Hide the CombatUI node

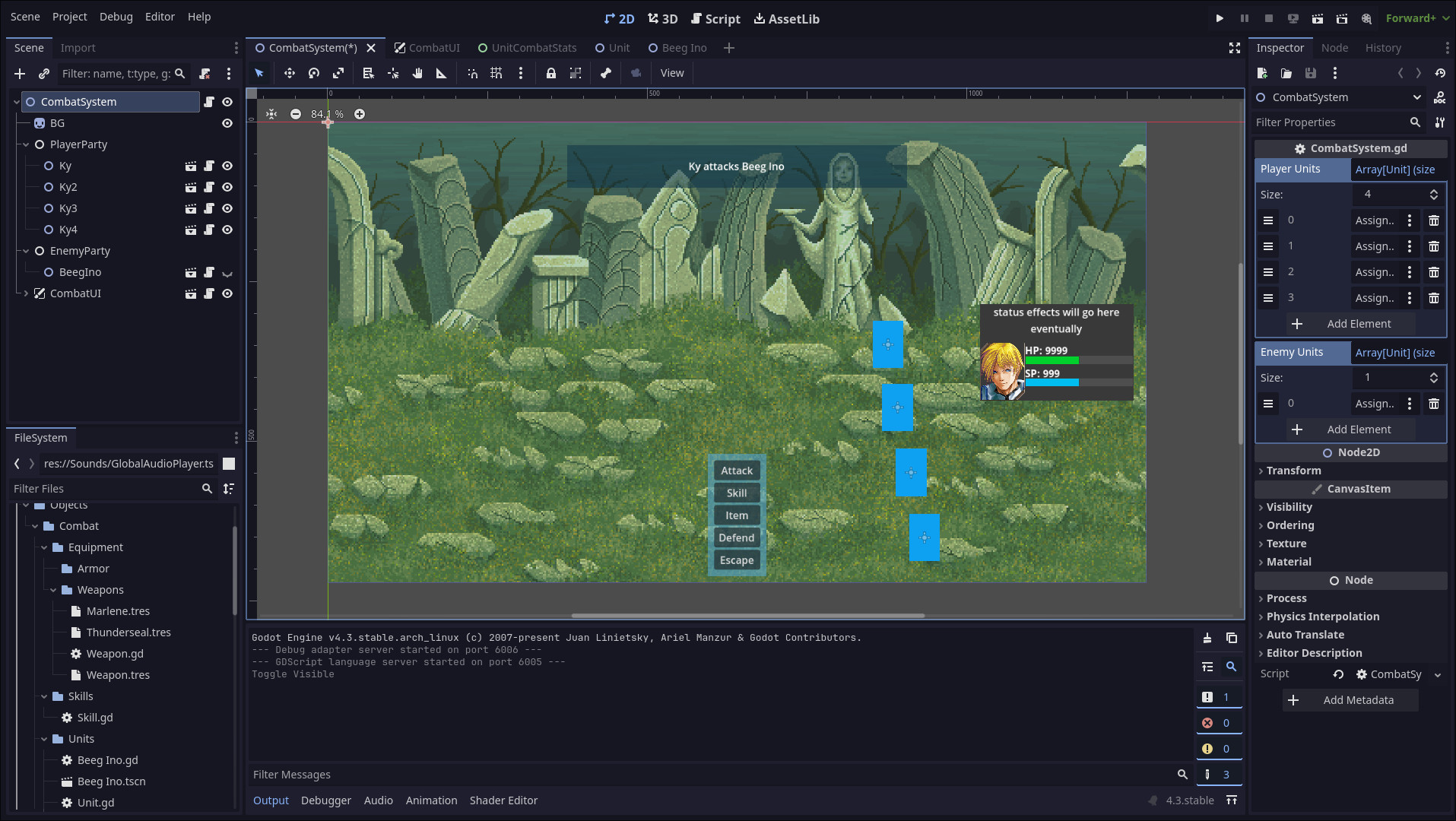pyautogui.click(x=227, y=293)
